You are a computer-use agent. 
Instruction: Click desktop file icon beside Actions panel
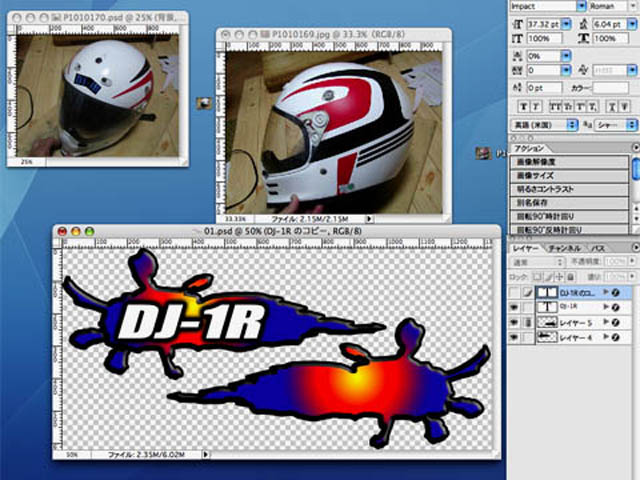(483, 153)
